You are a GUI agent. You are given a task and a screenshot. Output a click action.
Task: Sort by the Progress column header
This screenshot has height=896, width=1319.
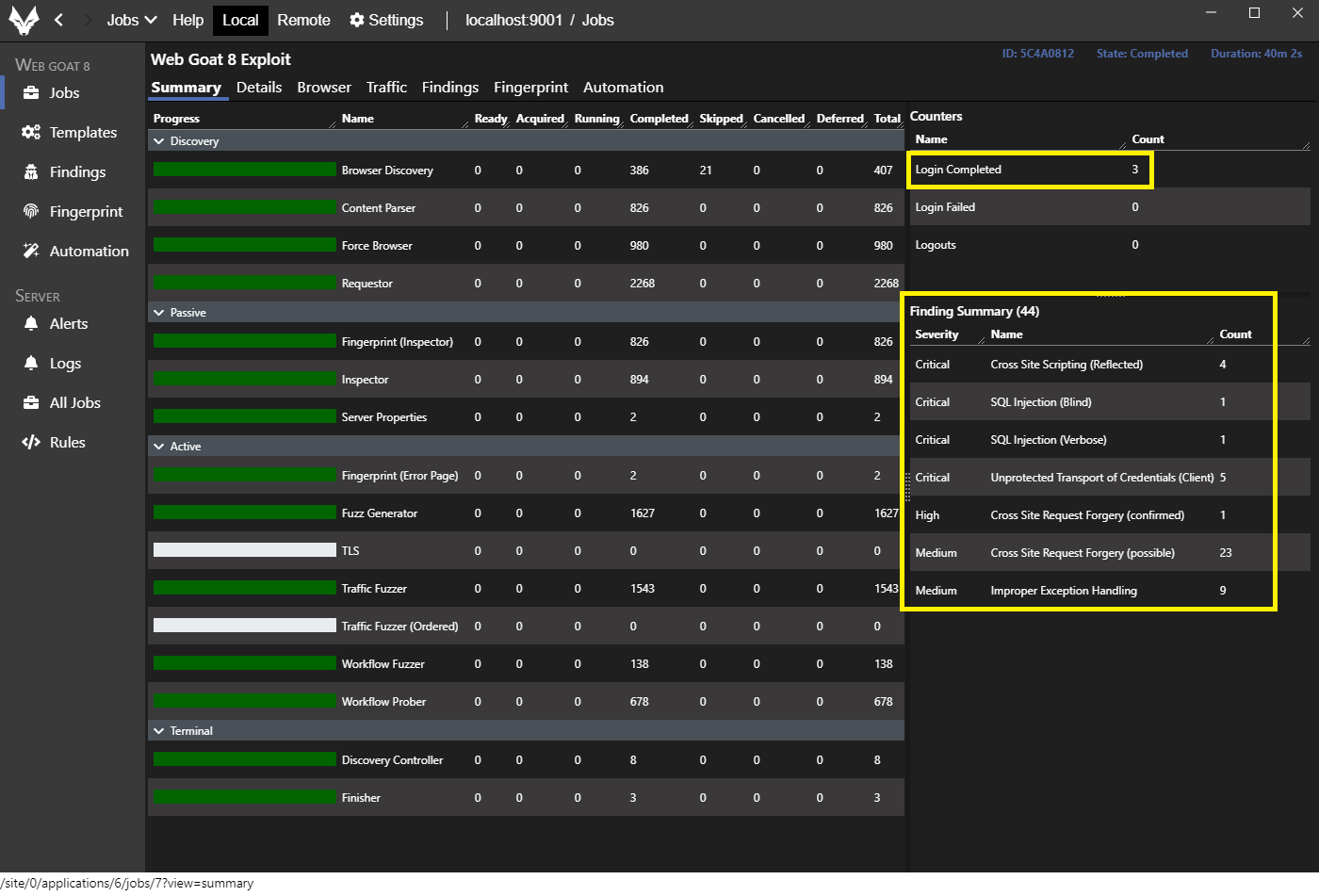pos(176,119)
